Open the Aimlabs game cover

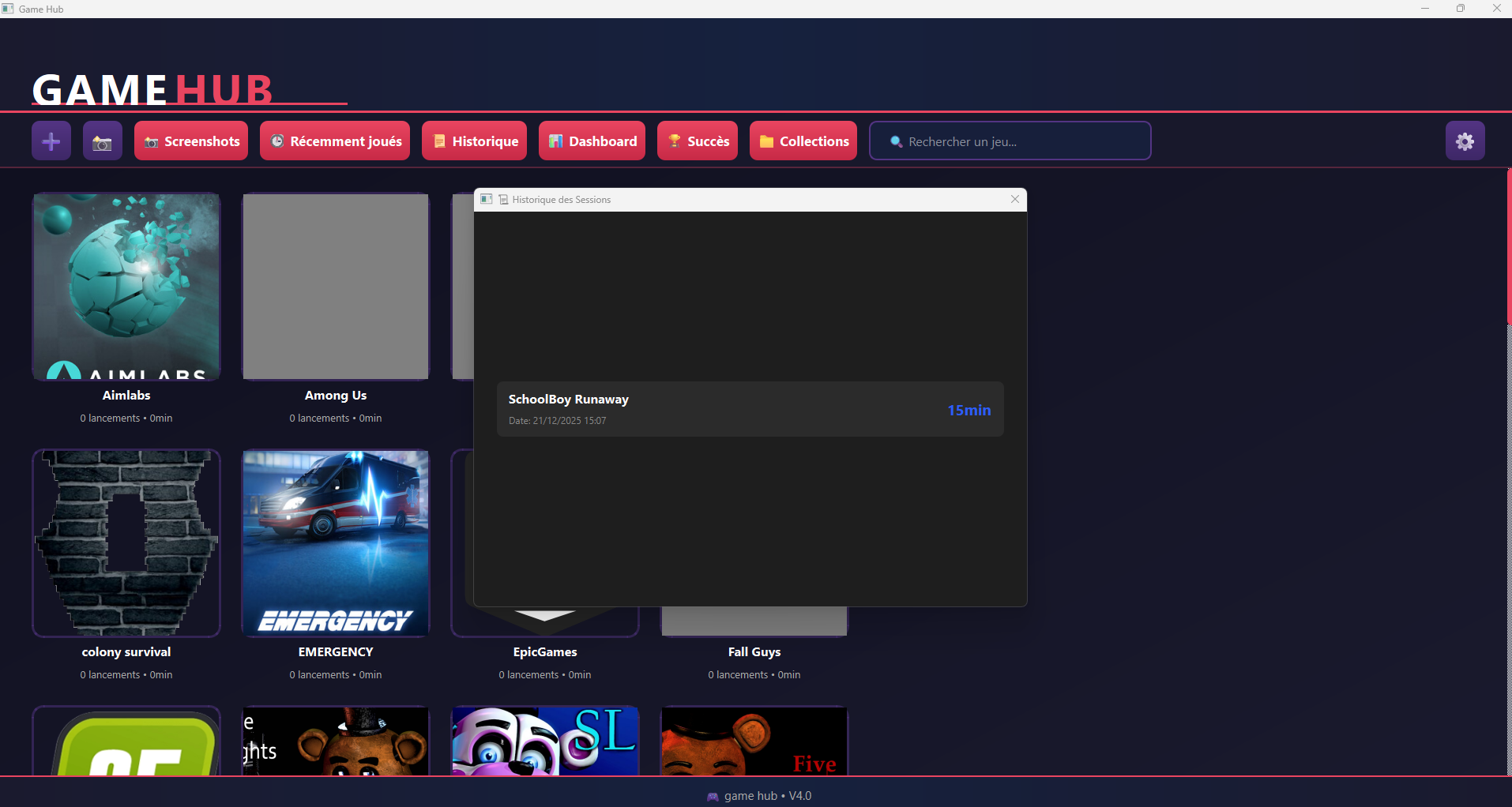point(126,287)
